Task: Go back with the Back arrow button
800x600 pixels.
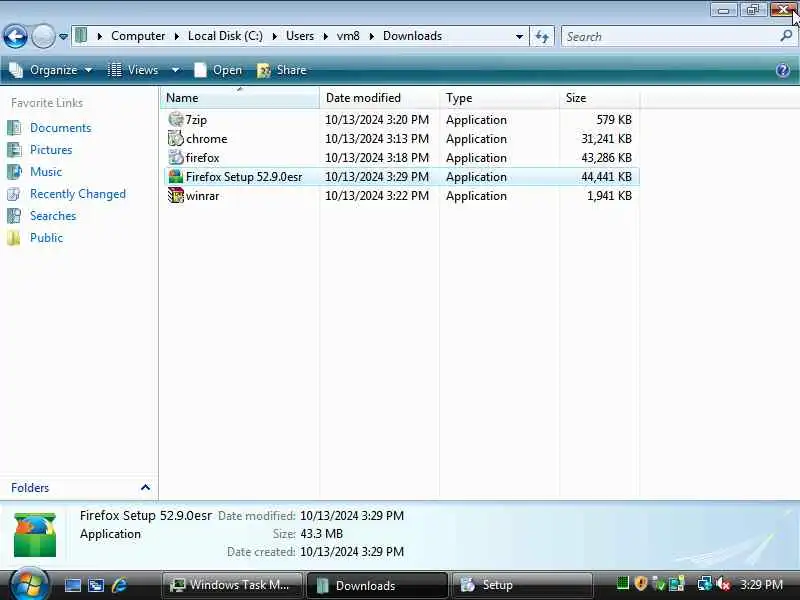Action: tap(15, 36)
